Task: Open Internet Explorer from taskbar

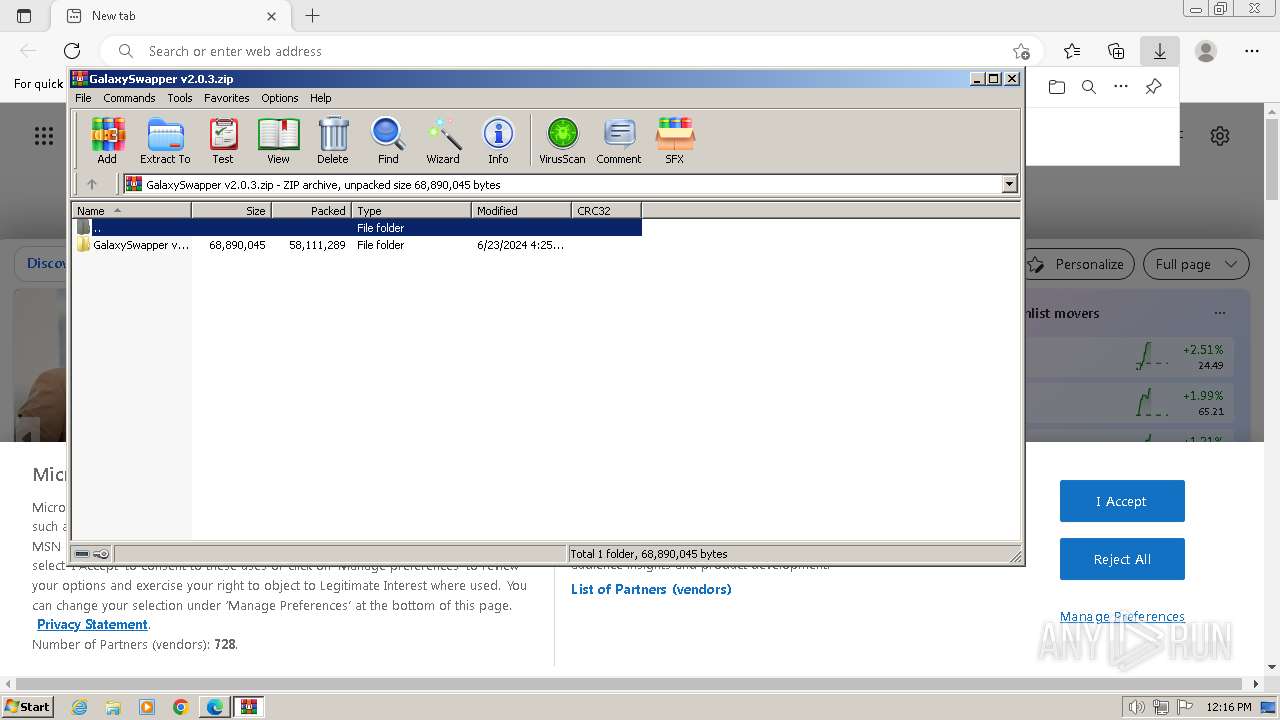Action: [x=79, y=707]
